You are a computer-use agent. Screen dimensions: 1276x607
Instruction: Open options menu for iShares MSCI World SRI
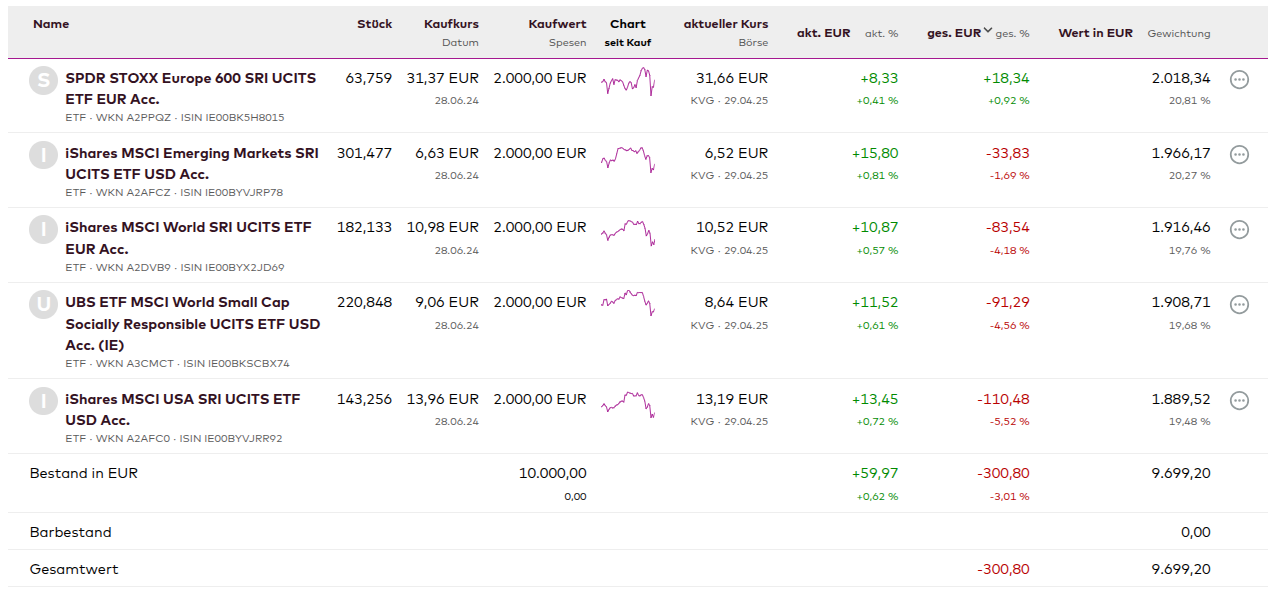pyautogui.click(x=1239, y=230)
